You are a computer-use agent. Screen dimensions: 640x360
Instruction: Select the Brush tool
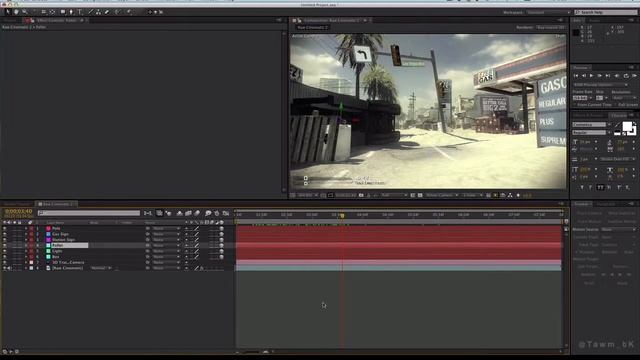click(x=90, y=12)
